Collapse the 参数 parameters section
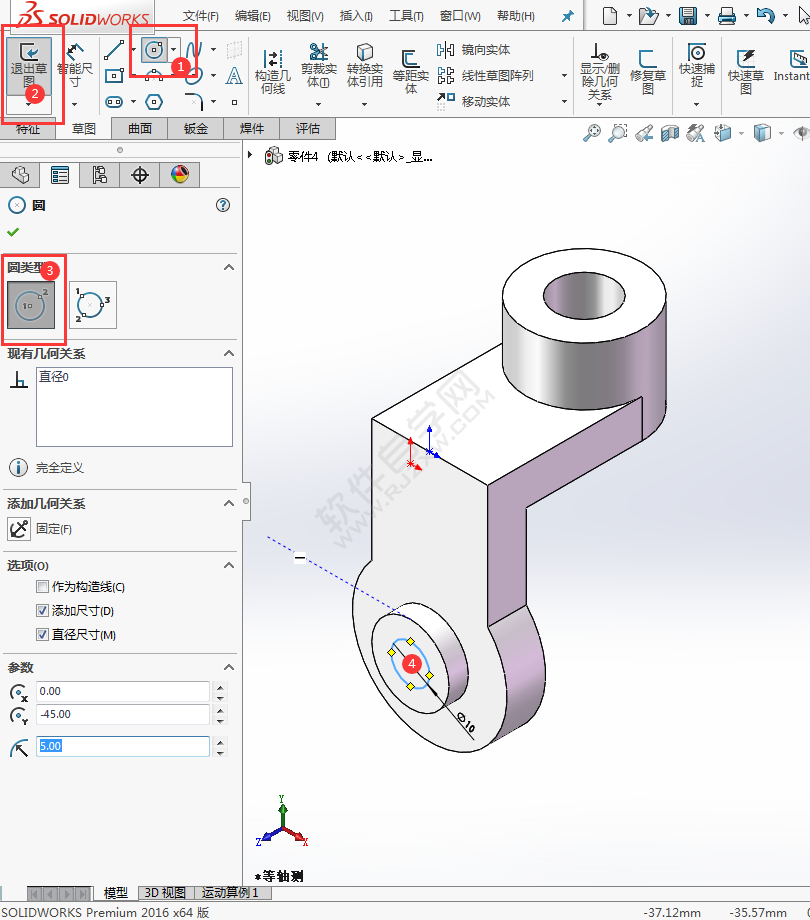 [x=228, y=667]
